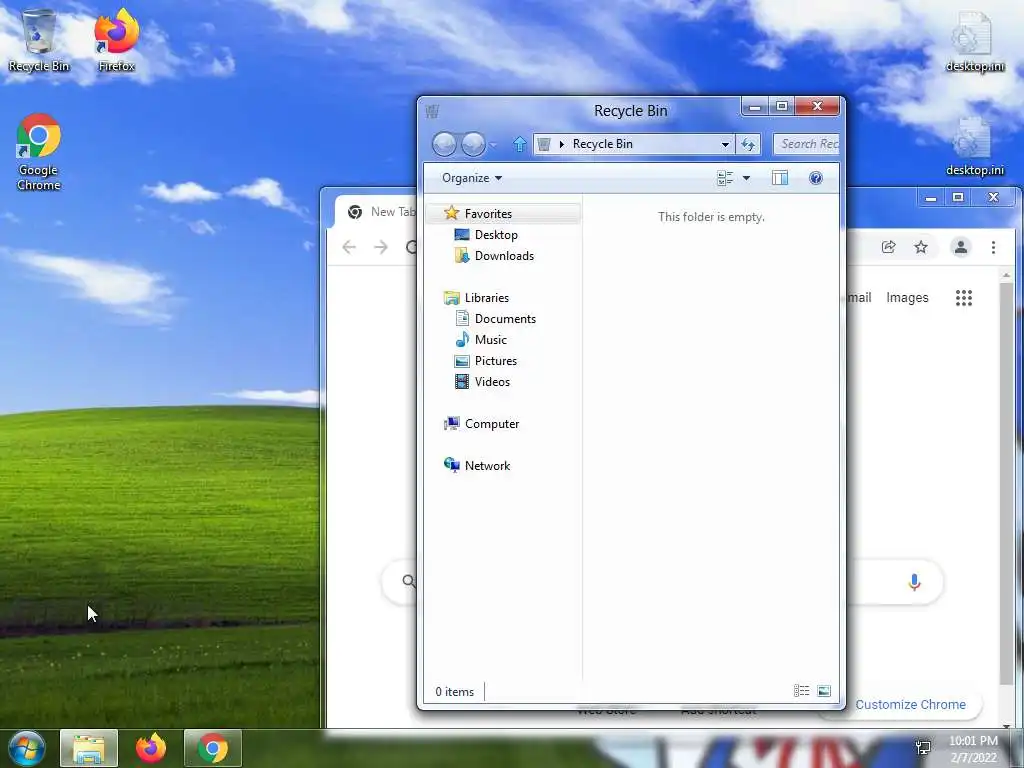Refresh the Recycle Bin address bar
This screenshot has width=1024, height=768.
[748, 144]
